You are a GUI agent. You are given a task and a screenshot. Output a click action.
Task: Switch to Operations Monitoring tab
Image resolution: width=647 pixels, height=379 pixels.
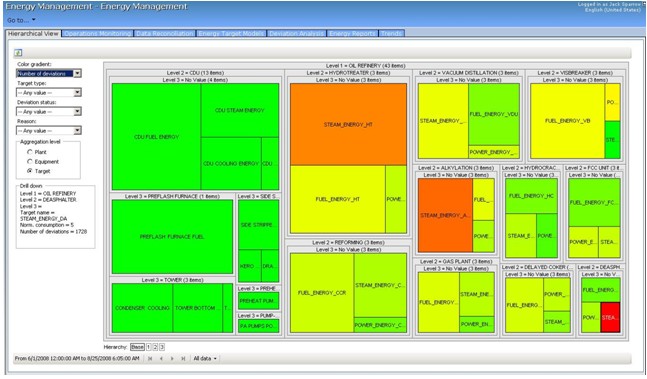coord(98,33)
